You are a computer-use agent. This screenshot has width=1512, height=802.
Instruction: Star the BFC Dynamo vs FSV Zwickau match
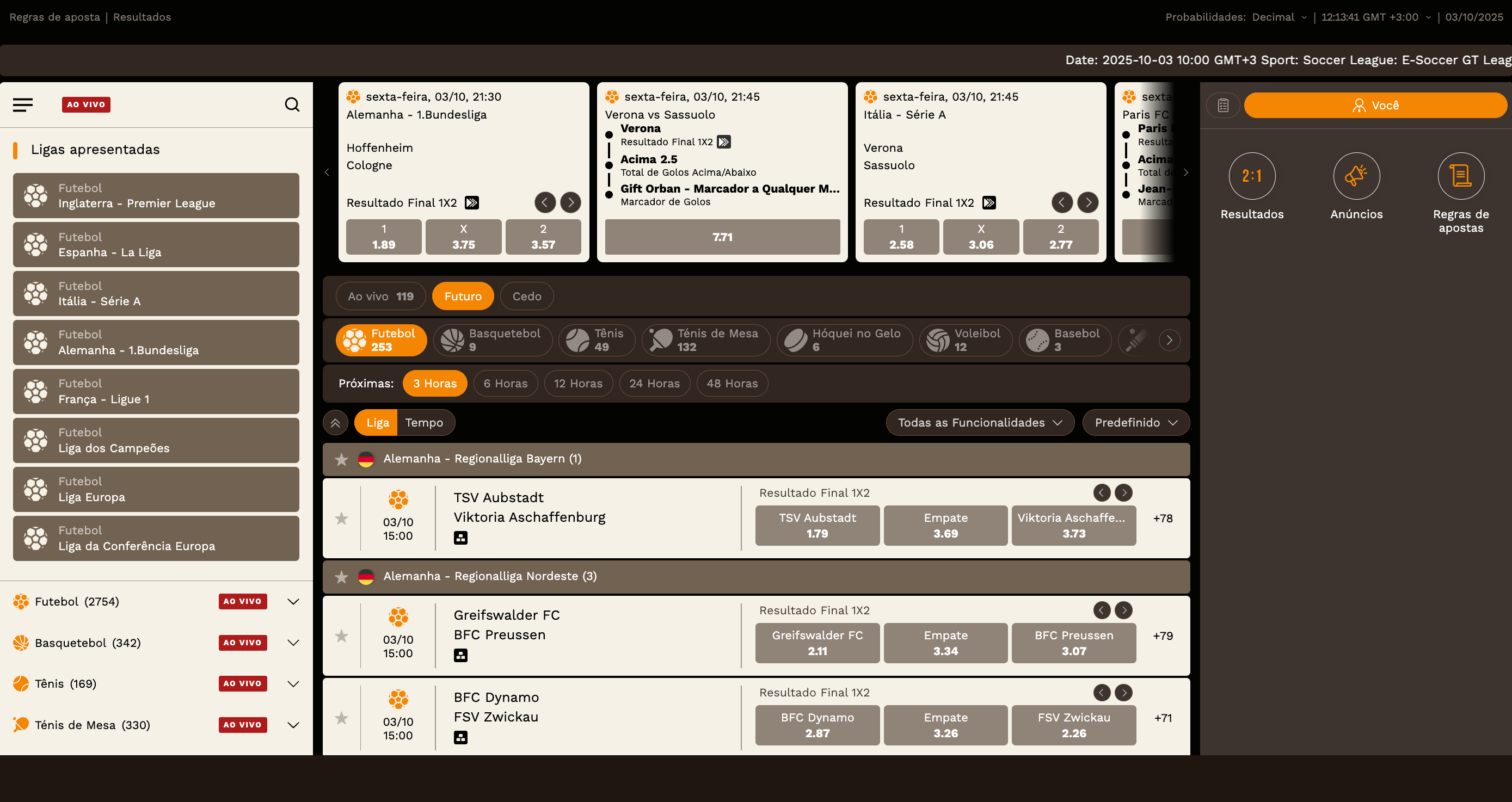tap(341, 718)
